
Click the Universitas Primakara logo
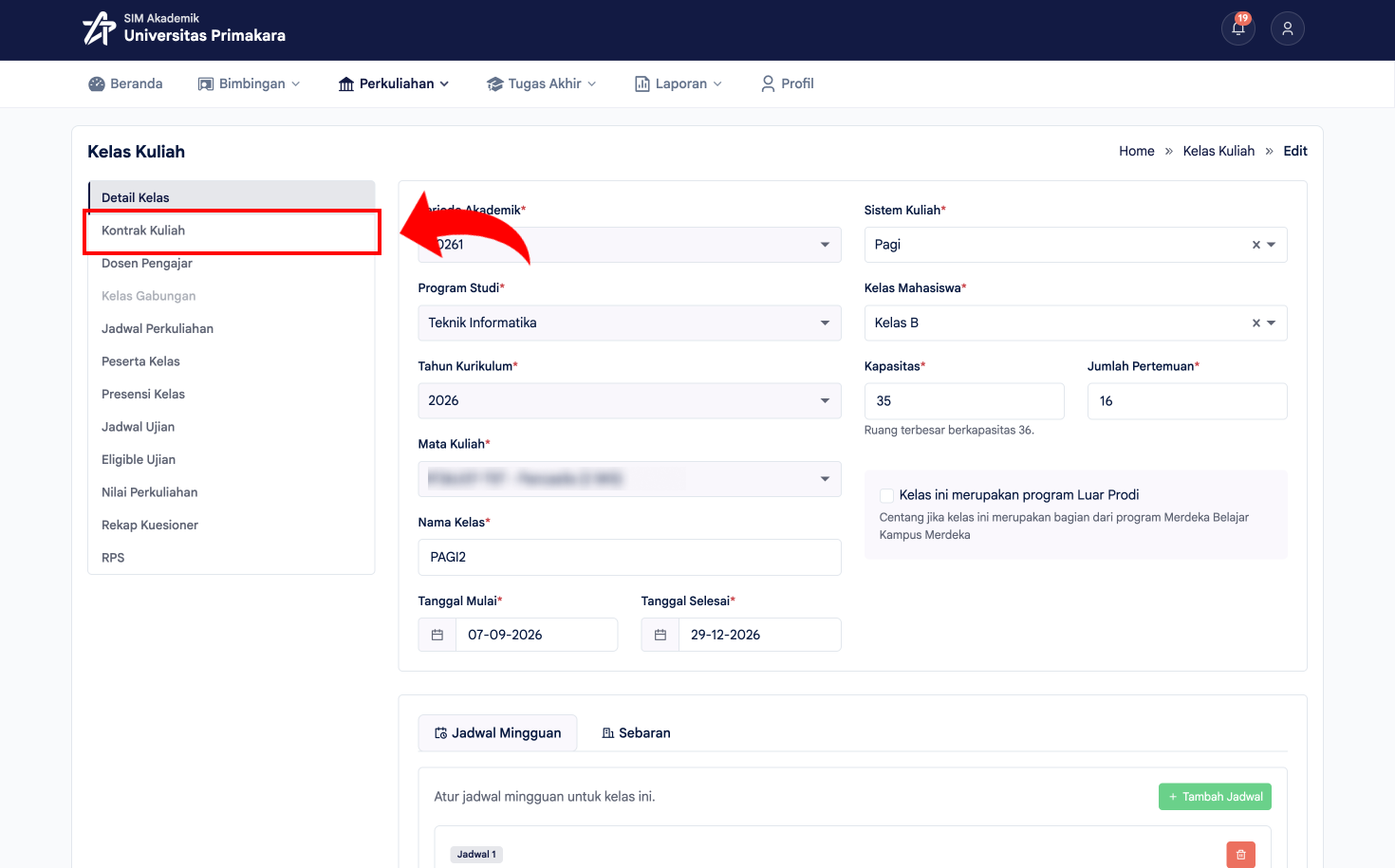click(x=183, y=28)
